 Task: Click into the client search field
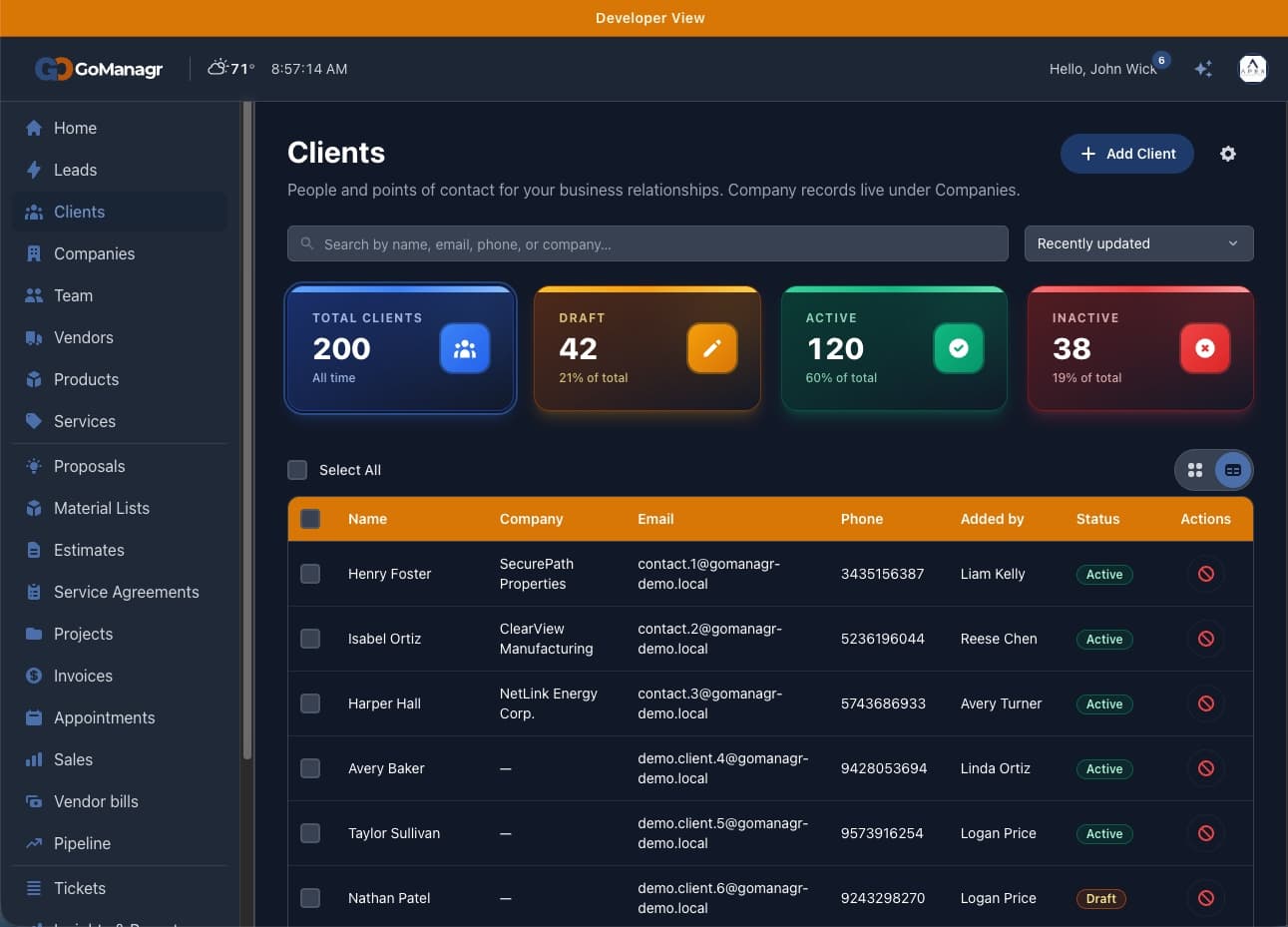click(x=647, y=243)
